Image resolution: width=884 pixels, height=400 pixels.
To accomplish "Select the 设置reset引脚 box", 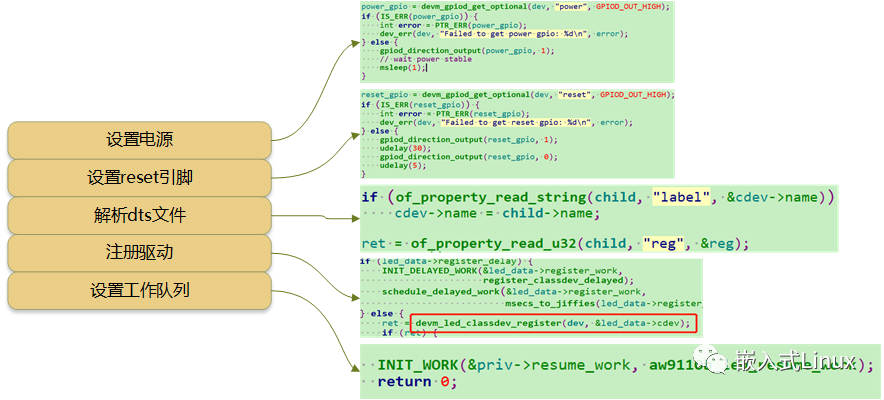I will click(139, 178).
